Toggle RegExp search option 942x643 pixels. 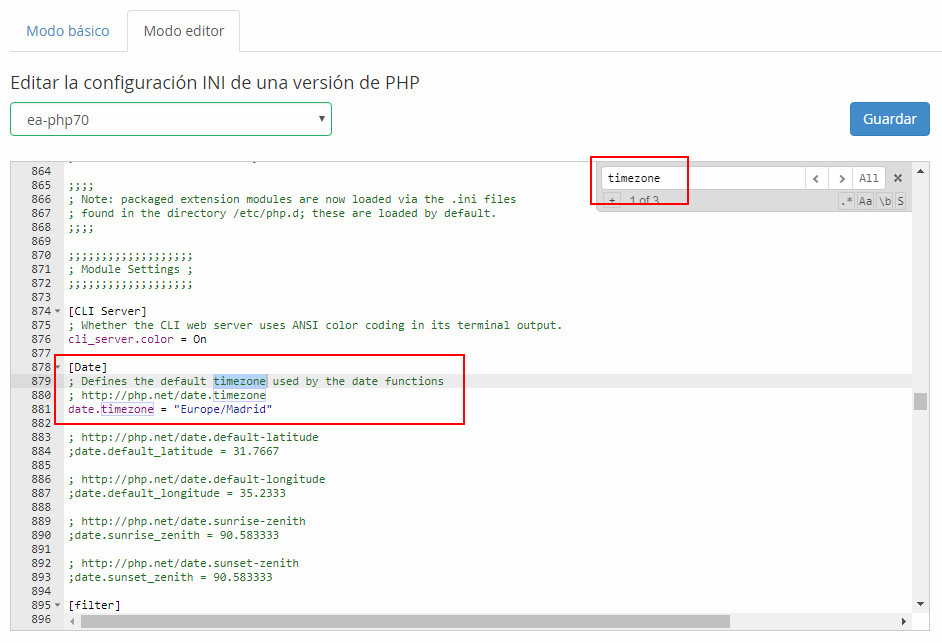(x=847, y=201)
